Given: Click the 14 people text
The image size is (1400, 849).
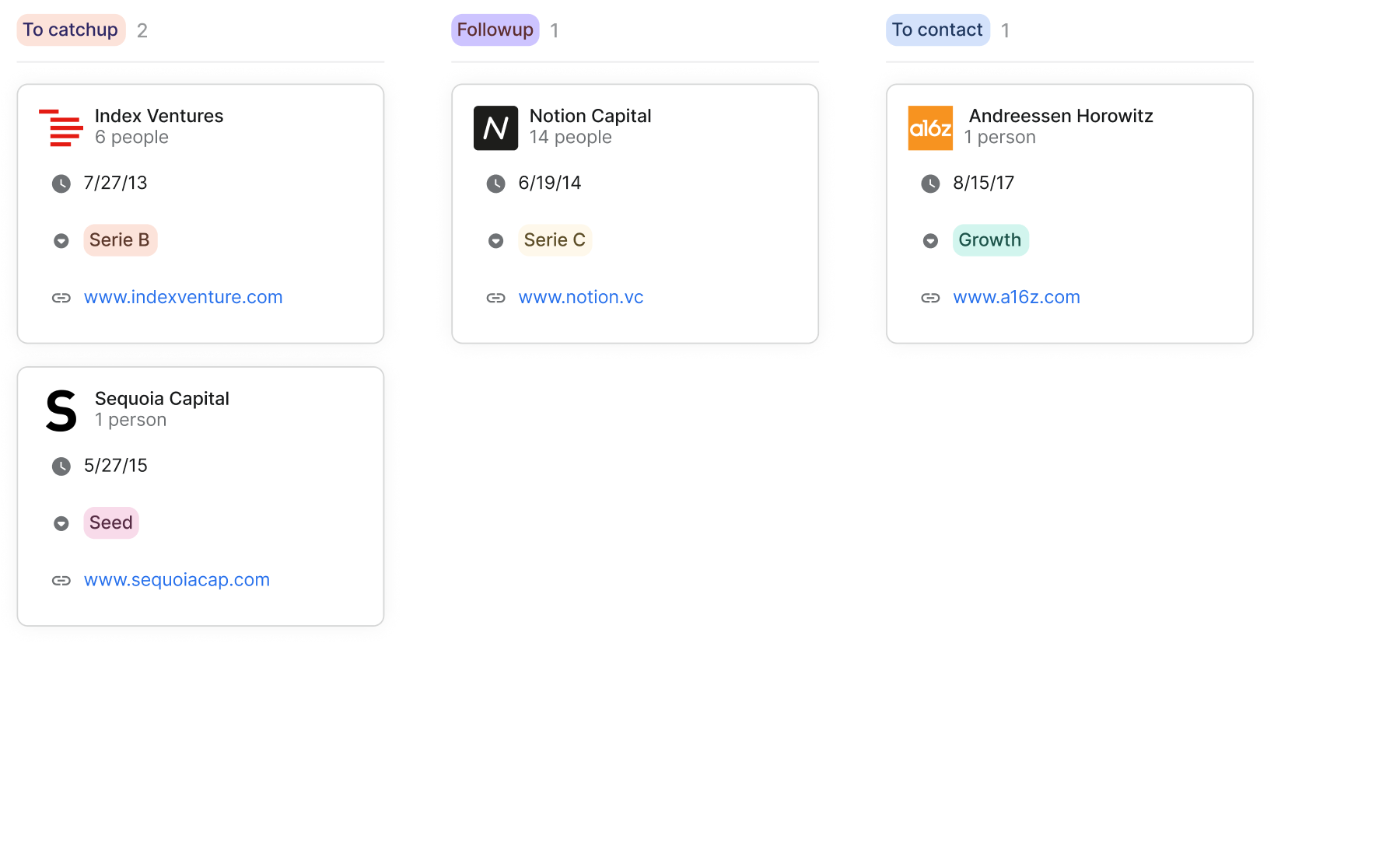Looking at the screenshot, I should (x=570, y=138).
